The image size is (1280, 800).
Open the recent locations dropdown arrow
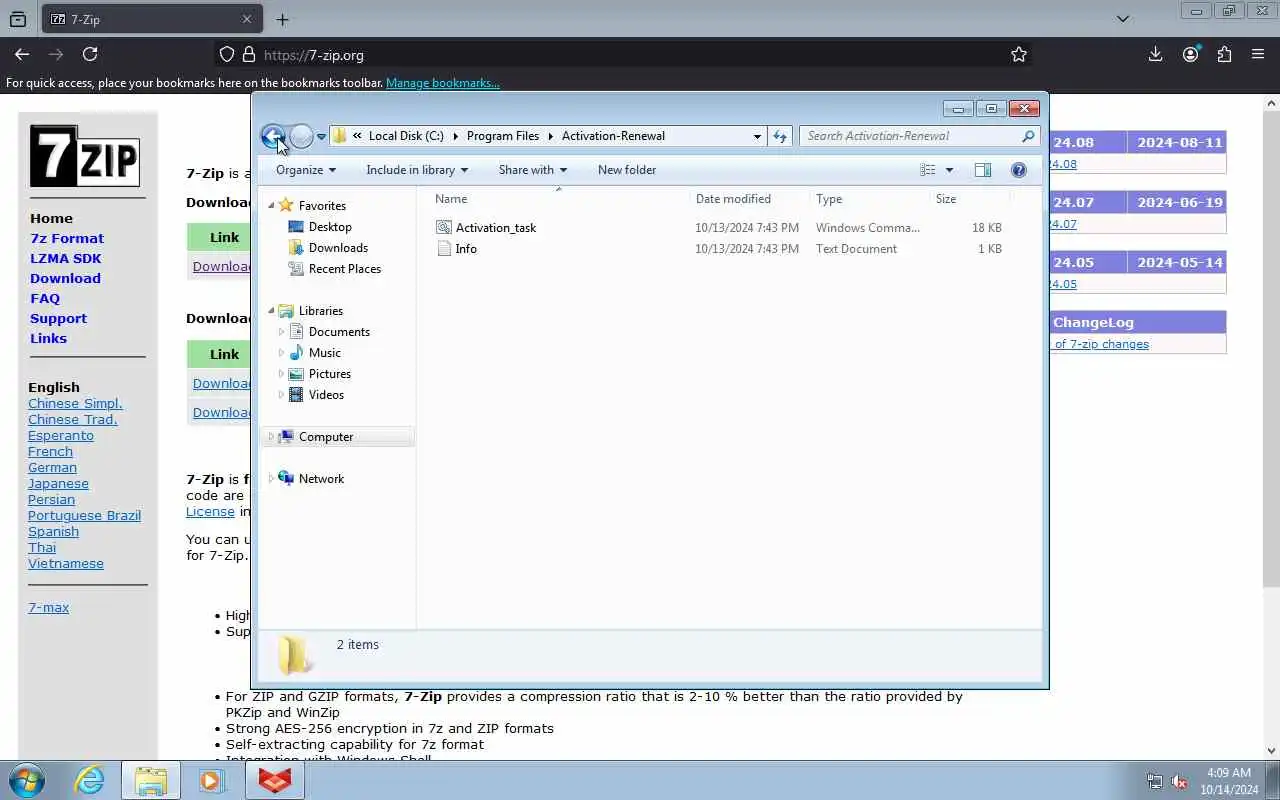pyautogui.click(x=321, y=137)
